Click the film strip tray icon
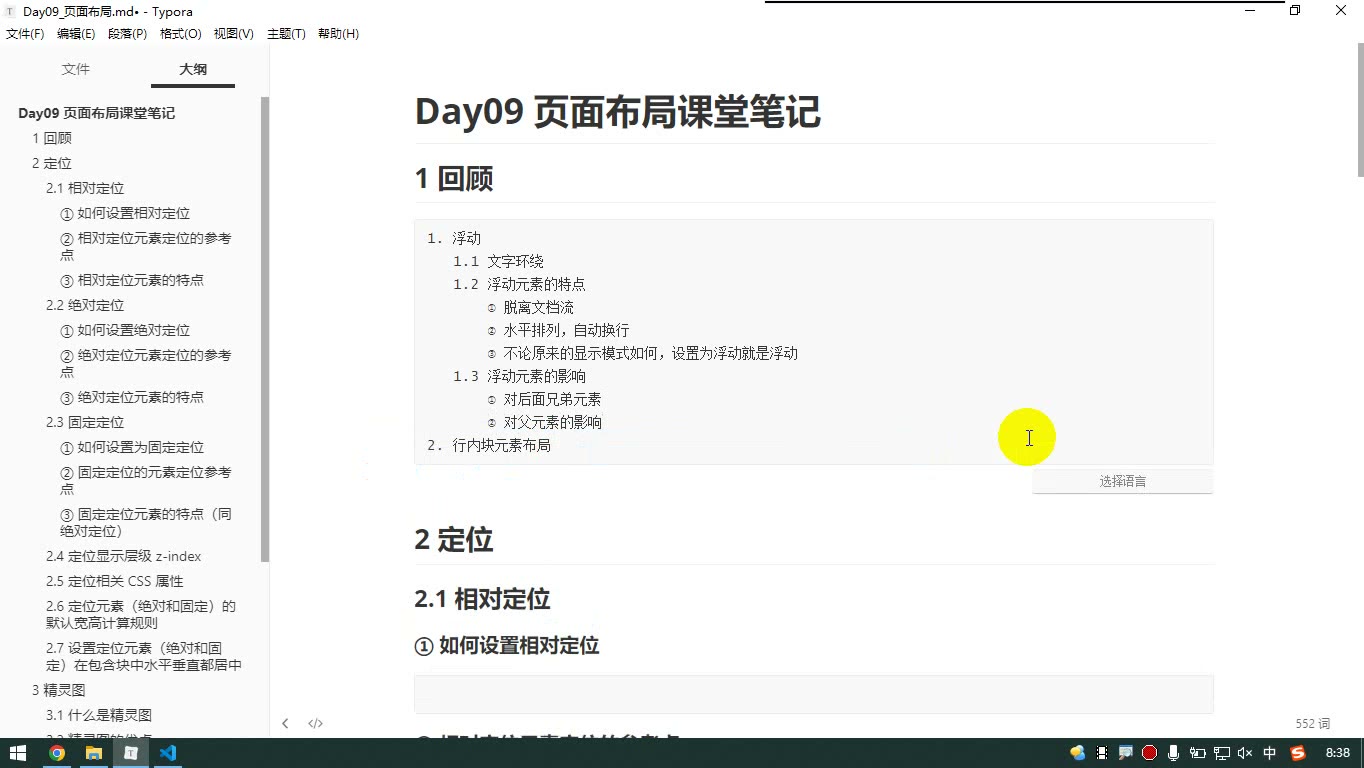Image resolution: width=1364 pixels, height=768 pixels. click(1102, 753)
